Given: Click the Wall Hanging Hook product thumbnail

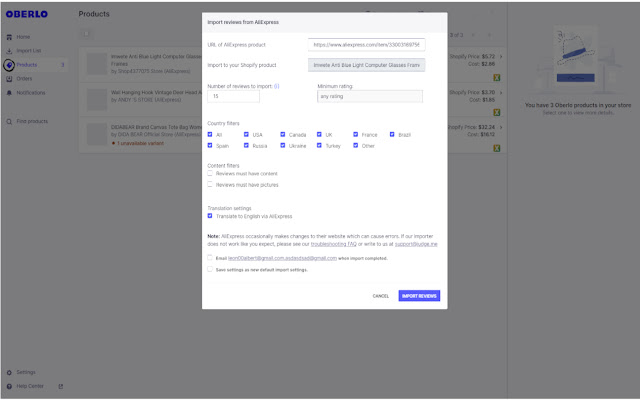Looking at the screenshot, I should [x=97, y=100].
